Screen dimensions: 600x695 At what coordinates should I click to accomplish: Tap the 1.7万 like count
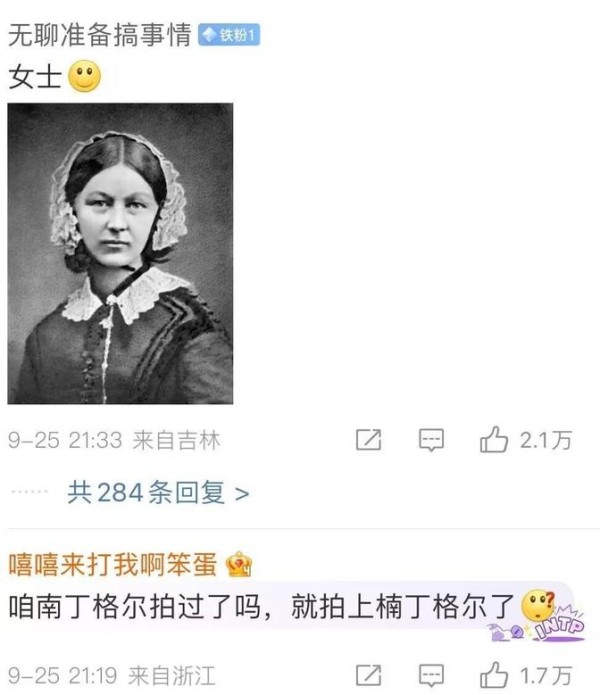tap(545, 676)
